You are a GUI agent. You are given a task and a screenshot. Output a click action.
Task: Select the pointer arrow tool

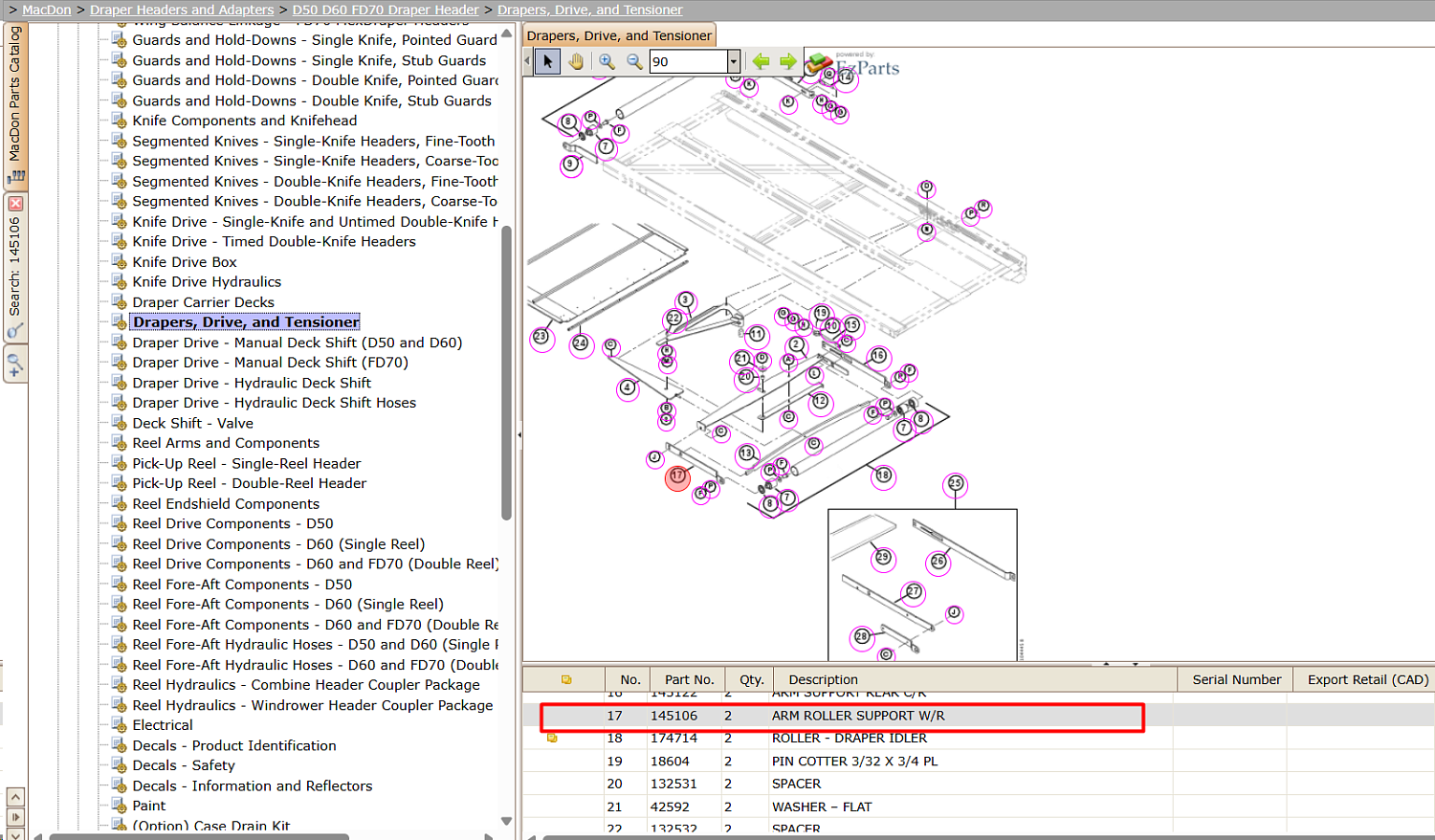[548, 61]
